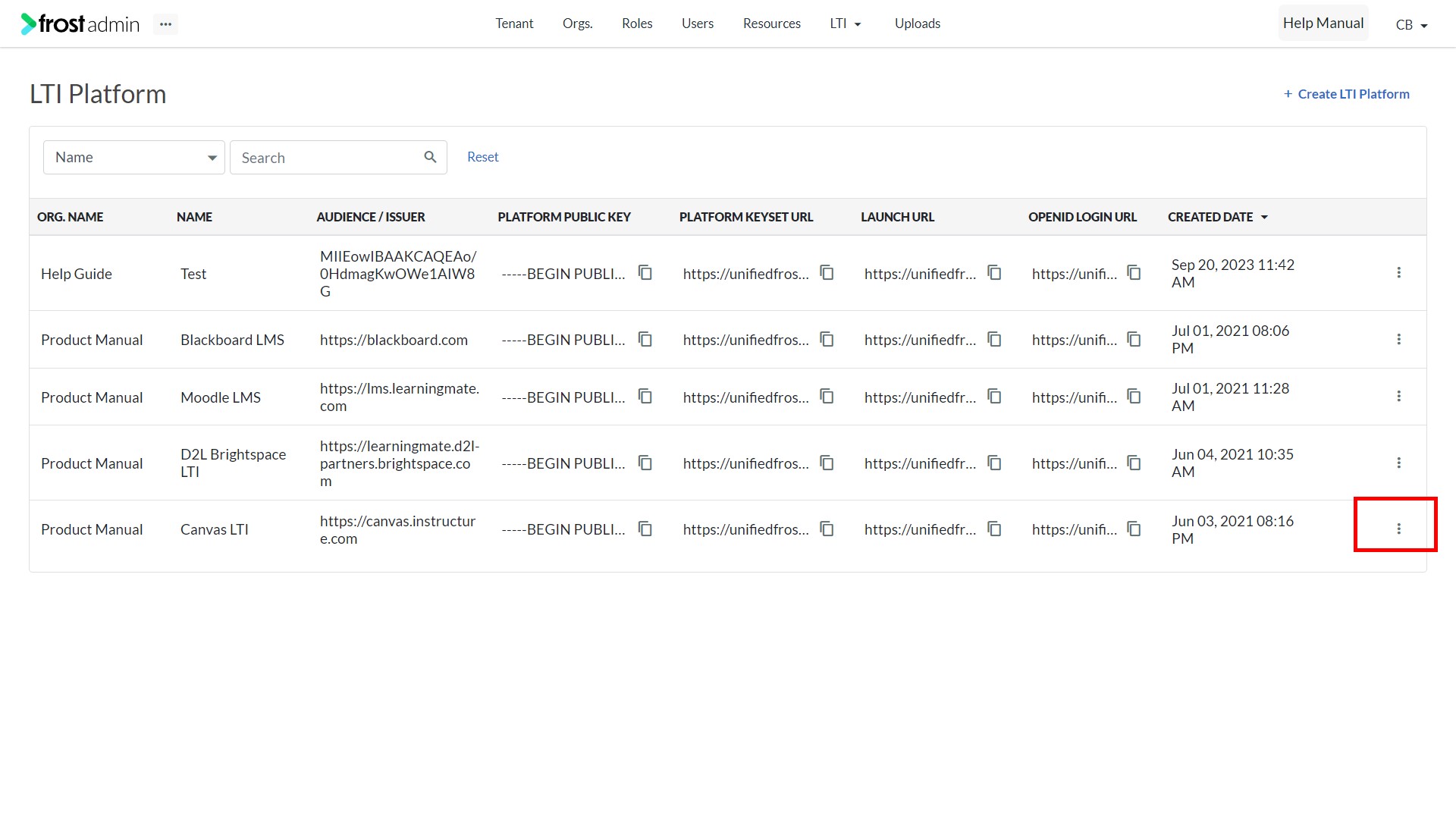Expand the LTI navigation menu
This screenshot has height=819, width=1456.
point(846,24)
